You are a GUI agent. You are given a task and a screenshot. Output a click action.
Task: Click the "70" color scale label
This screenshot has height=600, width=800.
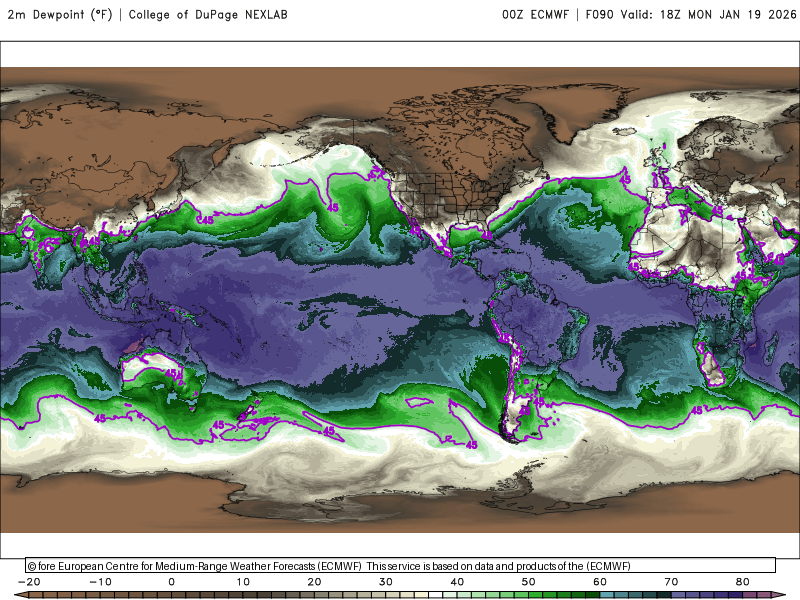click(671, 582)
